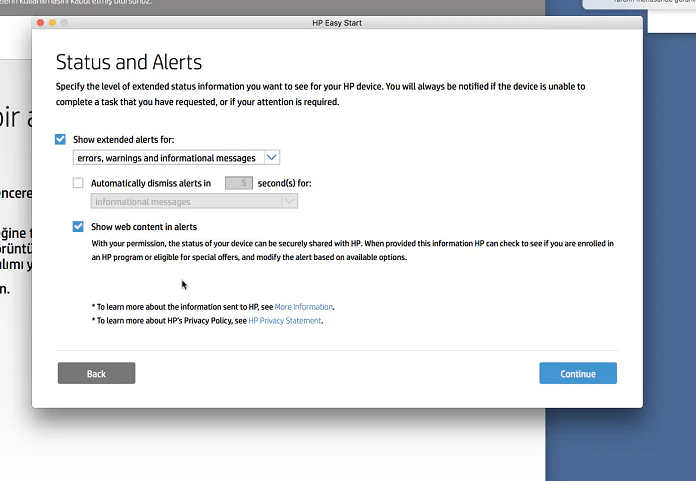This screenshot has height=481, width=696.
Task: Minimize the HP Easy Start window
Action: click(52, 23)
